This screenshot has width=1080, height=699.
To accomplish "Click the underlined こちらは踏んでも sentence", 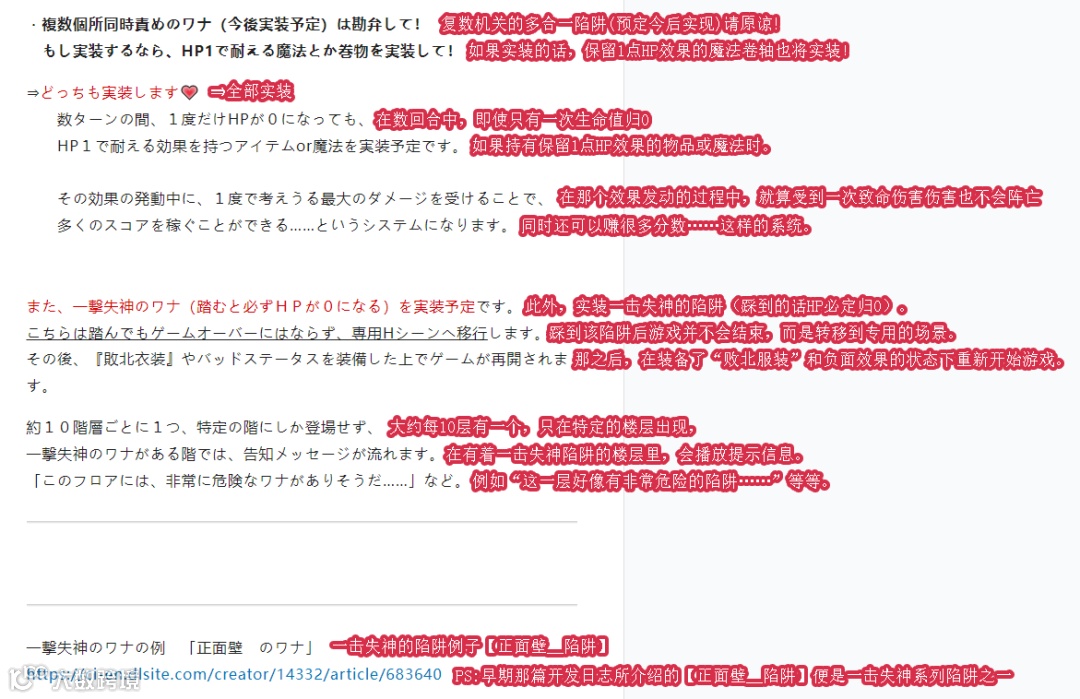I will (x=256, y=333).
